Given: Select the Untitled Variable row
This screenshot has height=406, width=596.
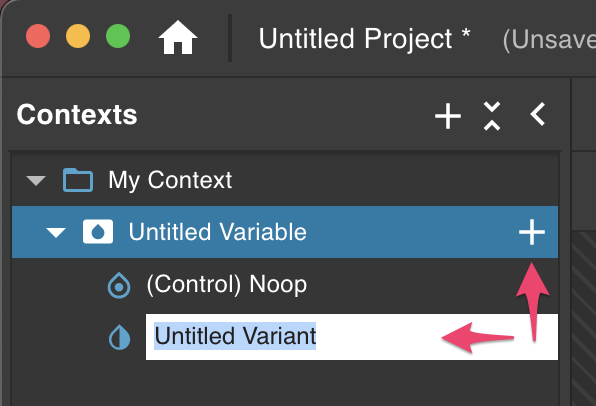Looking at the screenshot, I should coord(285,232).
